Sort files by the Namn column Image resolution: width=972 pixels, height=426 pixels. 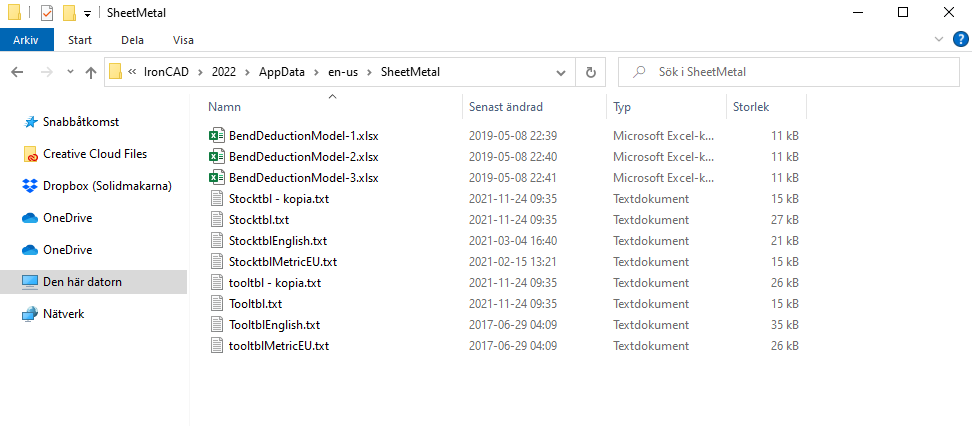[x=224, y=107]
